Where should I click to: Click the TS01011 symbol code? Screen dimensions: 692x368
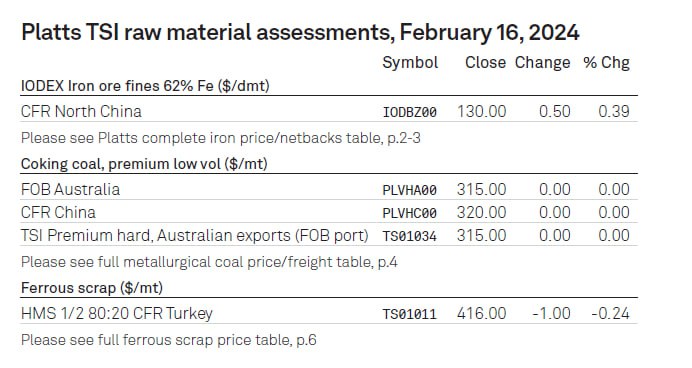(410, 314)
